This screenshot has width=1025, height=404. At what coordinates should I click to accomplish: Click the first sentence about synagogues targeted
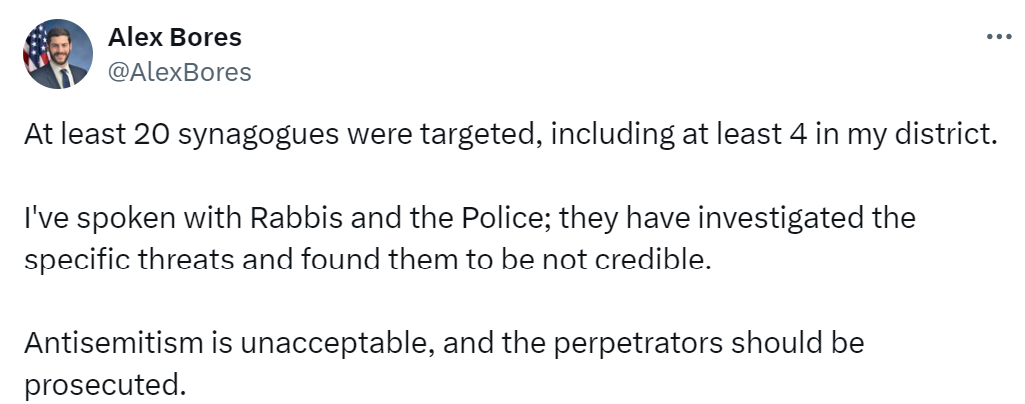click(x=510, y=136)
